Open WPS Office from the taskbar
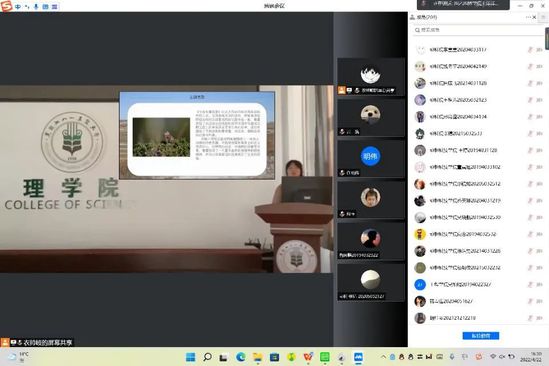The height and width of the screenshot is (366, 549). (308, 357)
